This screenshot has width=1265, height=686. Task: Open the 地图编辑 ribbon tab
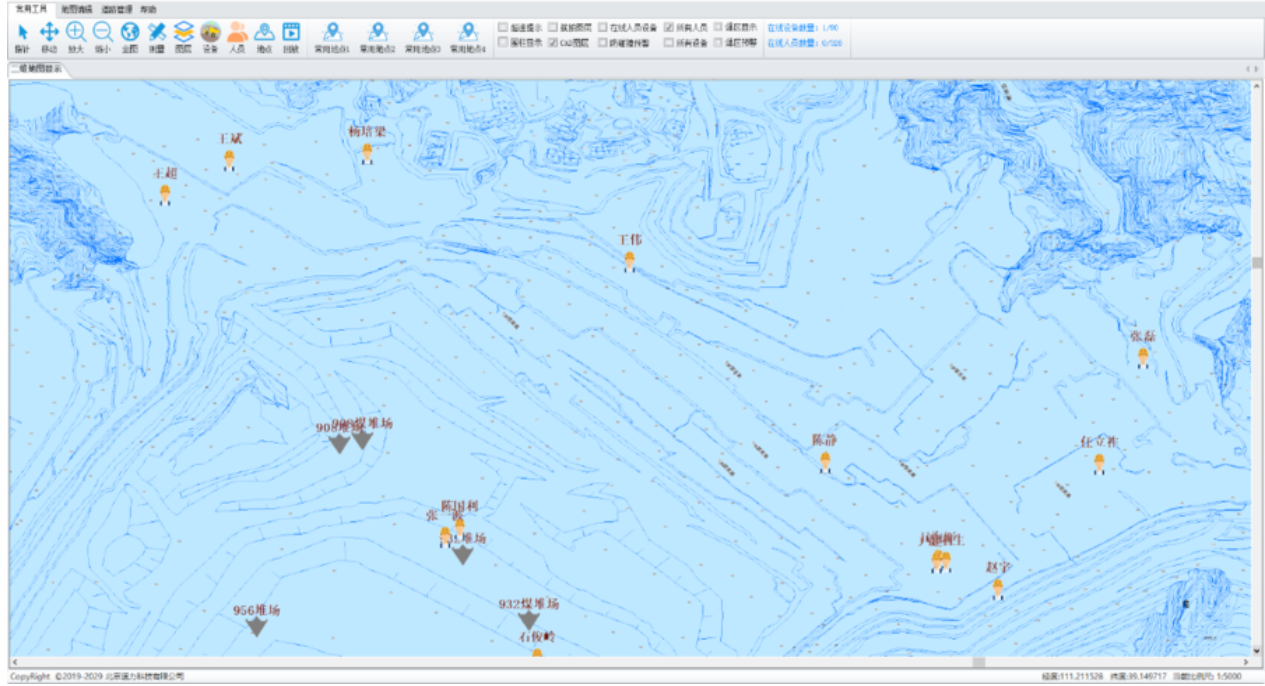[76, 8]
